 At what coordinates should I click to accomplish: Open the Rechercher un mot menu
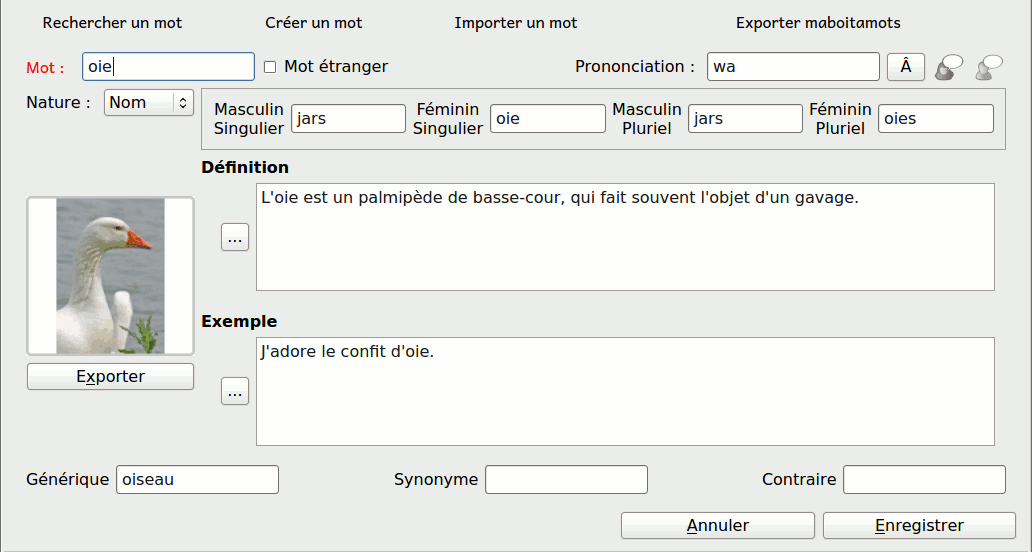pos(113,22)
